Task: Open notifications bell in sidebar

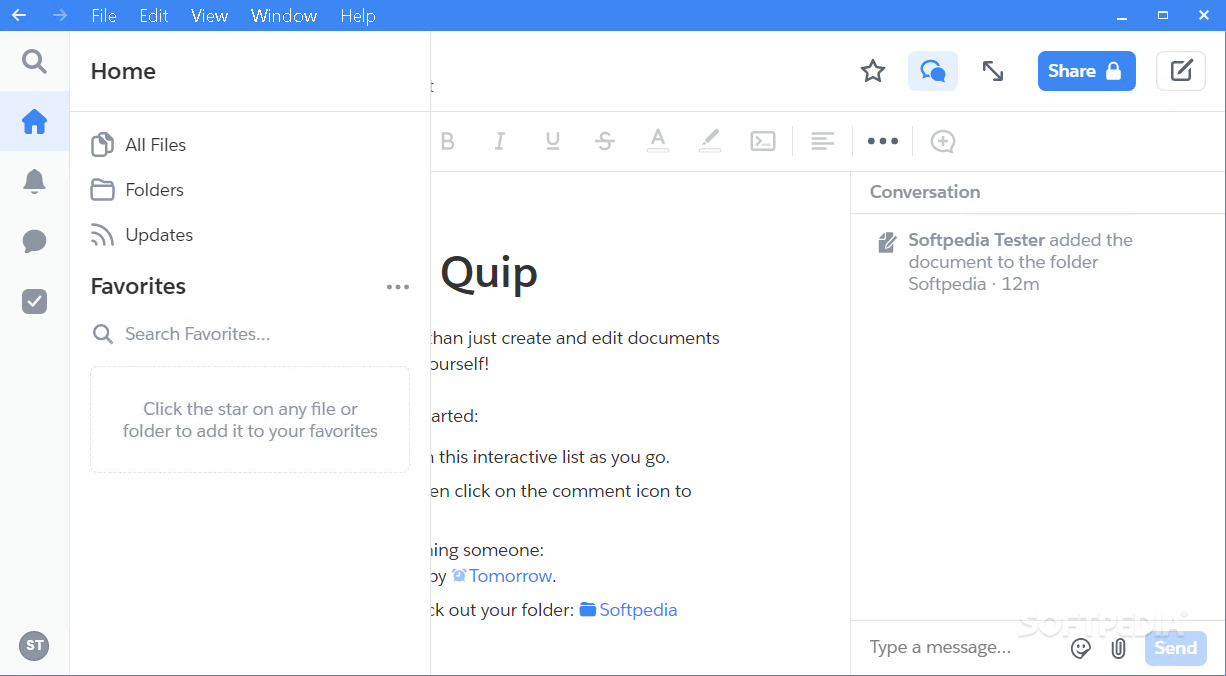Action: click(34, 181)
